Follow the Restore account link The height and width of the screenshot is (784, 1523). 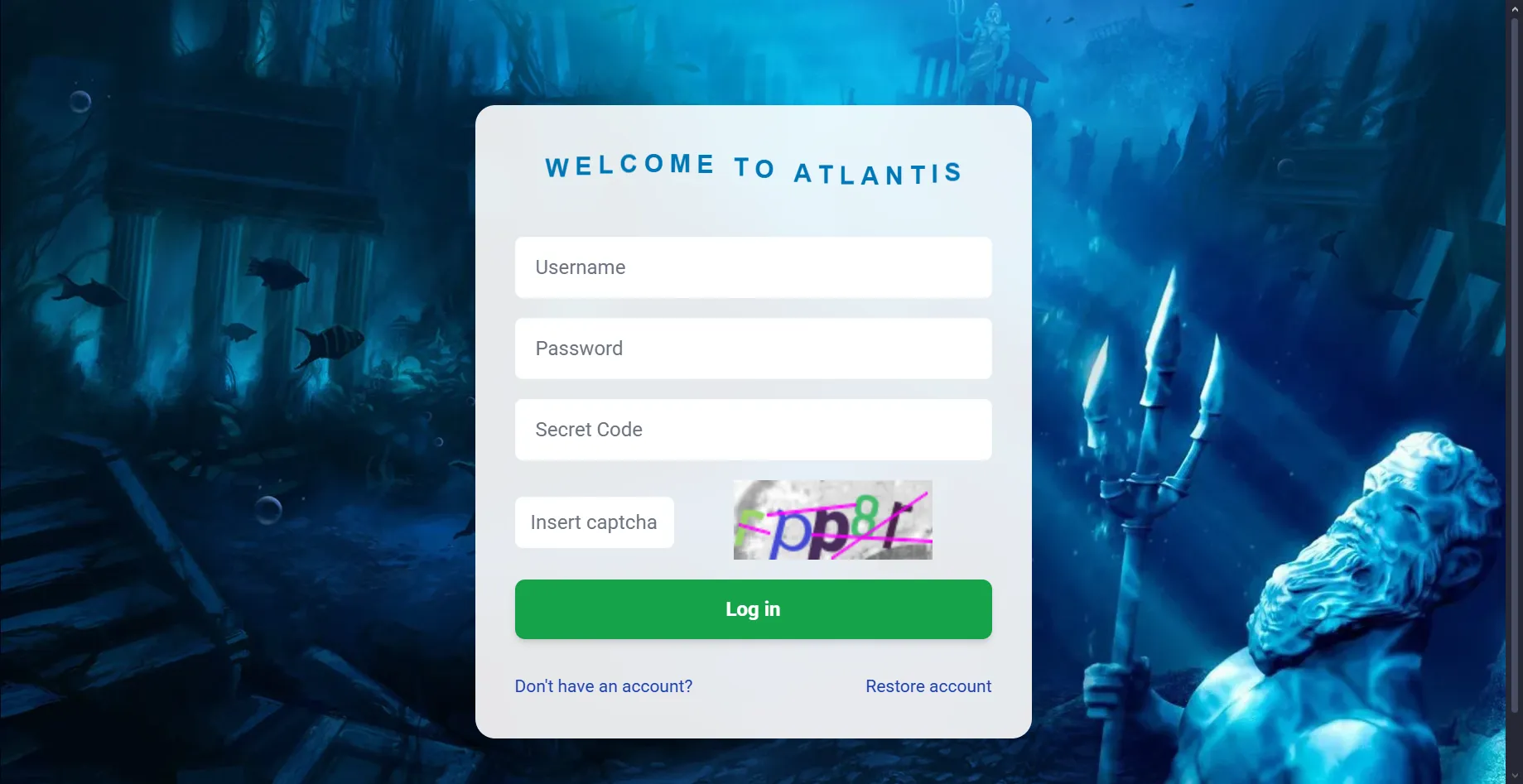tap(928, 686)
